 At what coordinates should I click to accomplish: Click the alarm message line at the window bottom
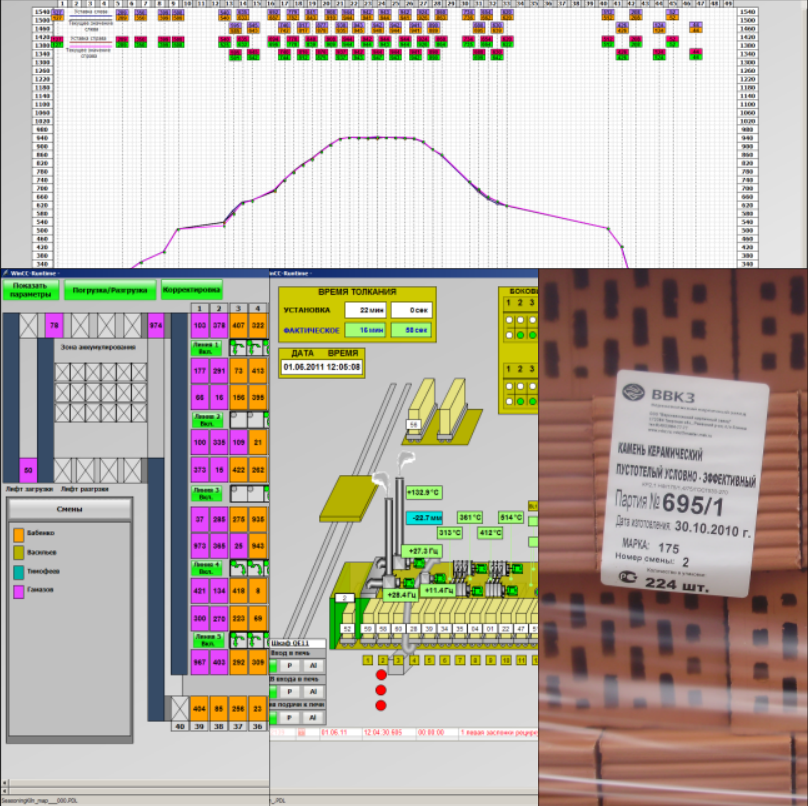point(404,732)
